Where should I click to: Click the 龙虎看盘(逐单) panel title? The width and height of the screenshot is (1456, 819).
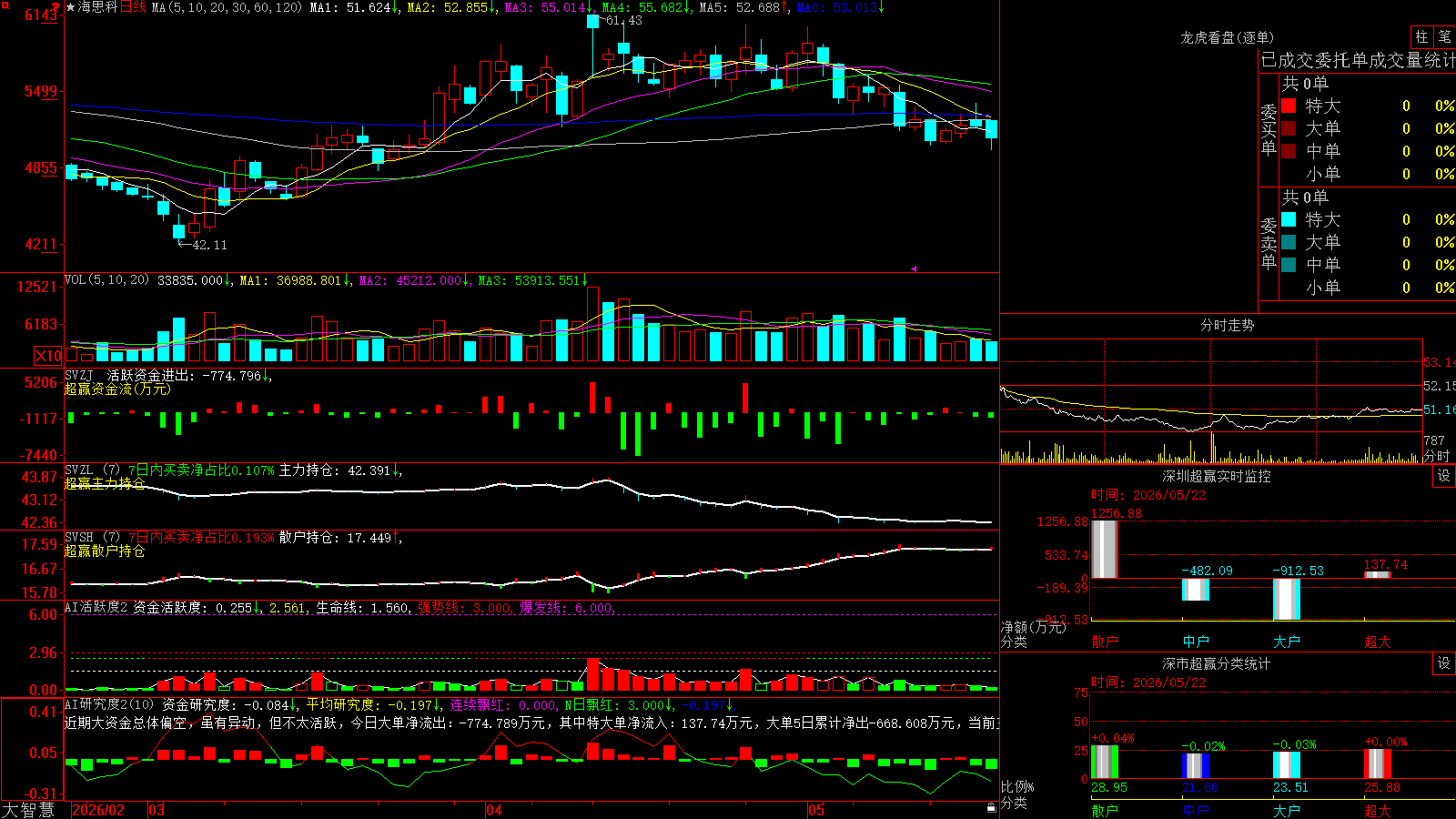pyautogui.click(x=1227, y=37)
